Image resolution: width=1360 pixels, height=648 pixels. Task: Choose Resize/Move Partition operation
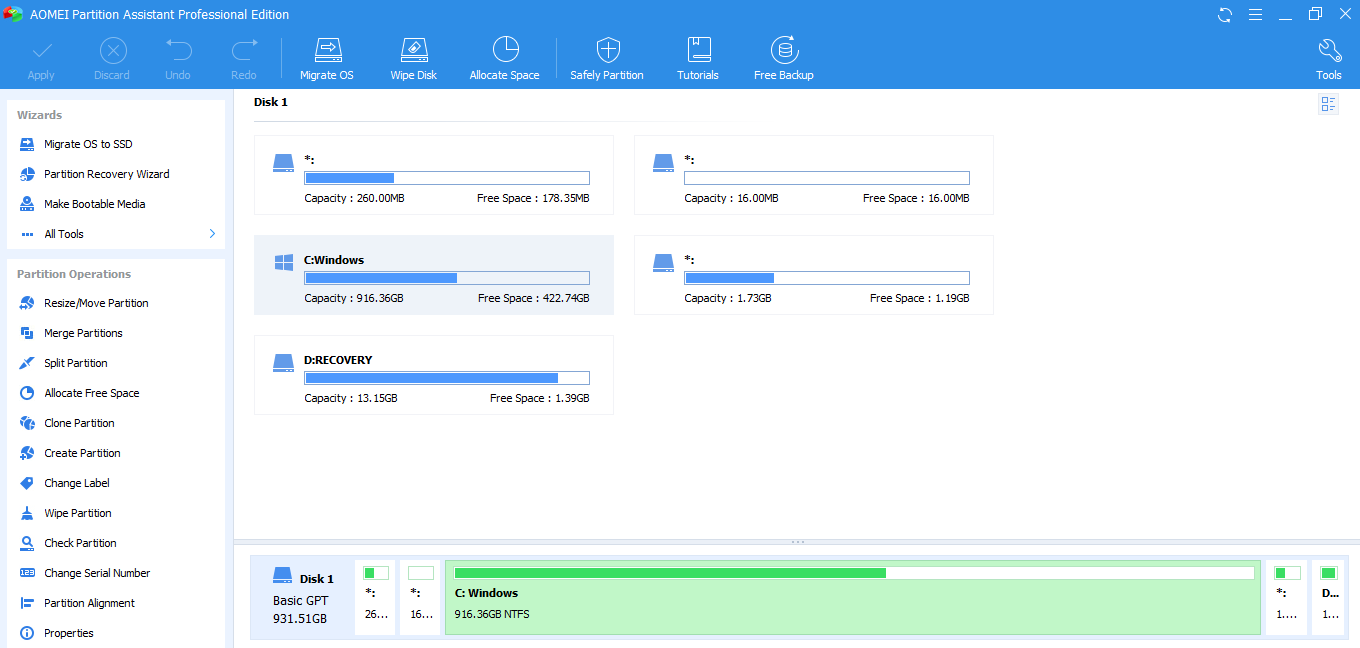pyautogui.click(x=96, y=303)
